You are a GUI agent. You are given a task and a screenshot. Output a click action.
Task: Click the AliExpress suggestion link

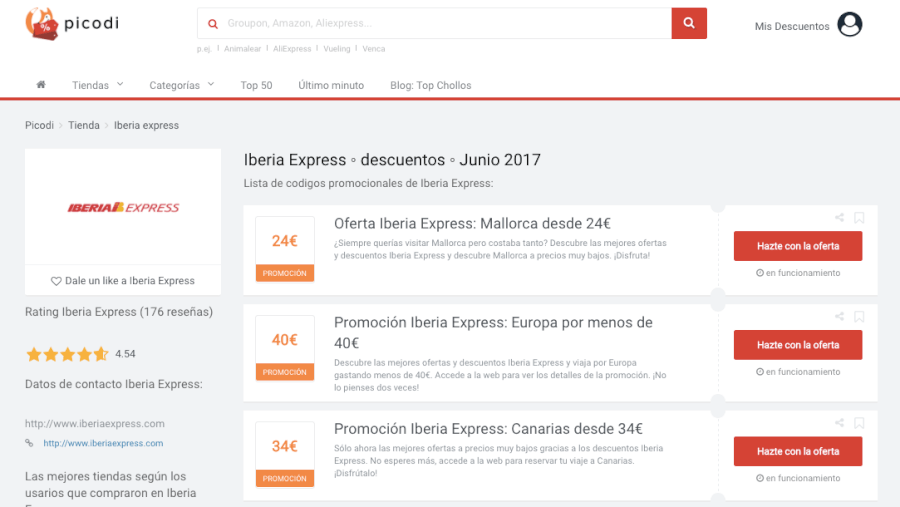(292, 49)
